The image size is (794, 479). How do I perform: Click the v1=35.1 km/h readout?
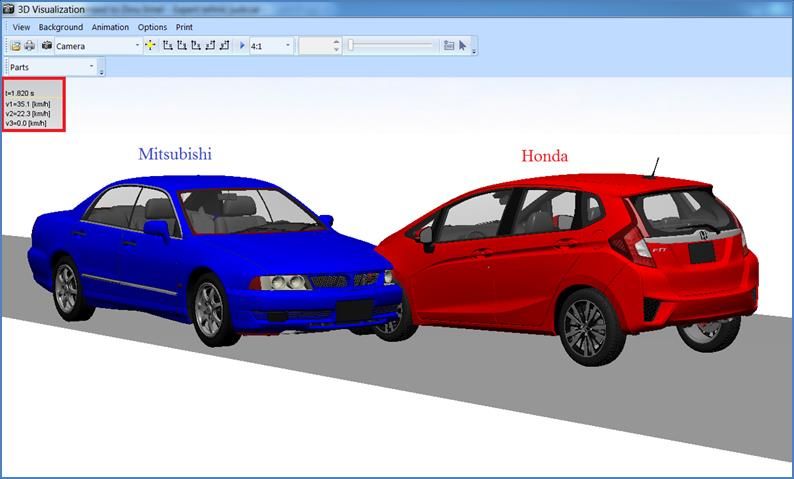28,104
